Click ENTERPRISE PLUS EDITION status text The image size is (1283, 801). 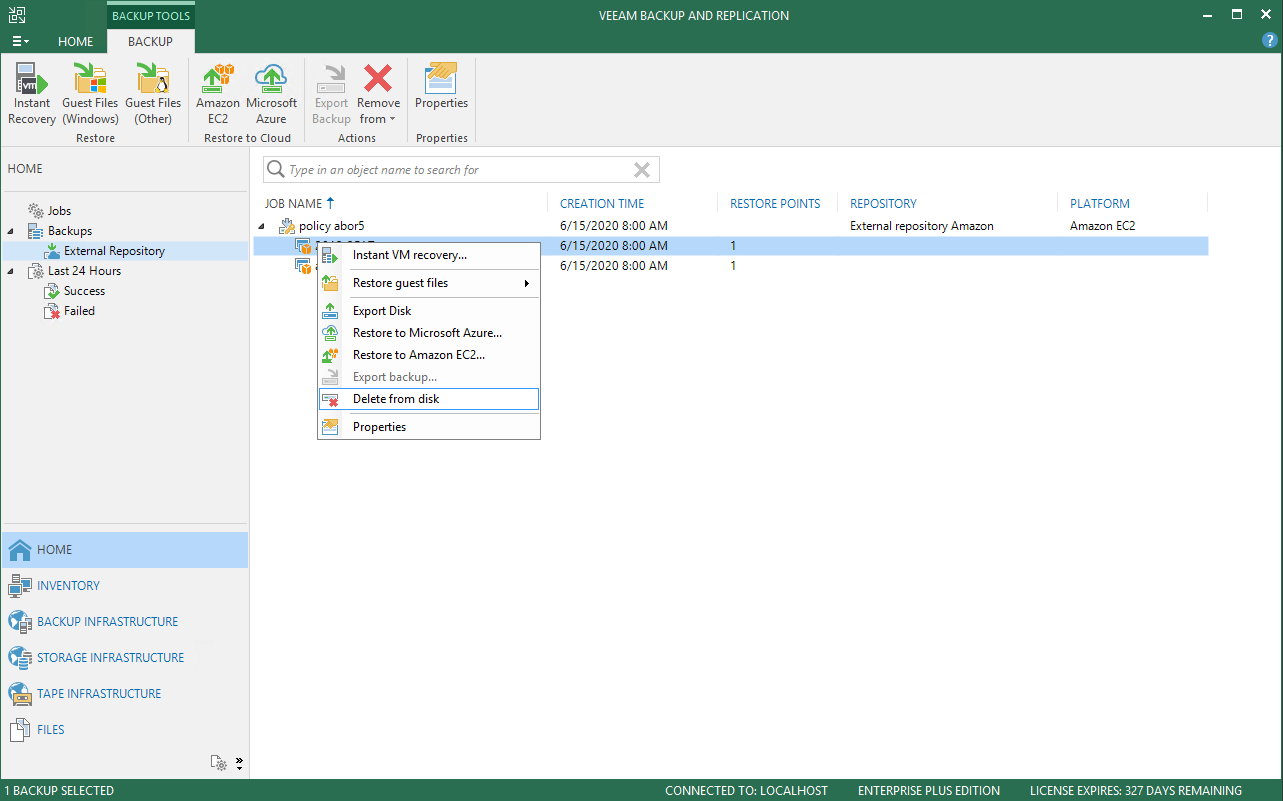click(929, 791)
